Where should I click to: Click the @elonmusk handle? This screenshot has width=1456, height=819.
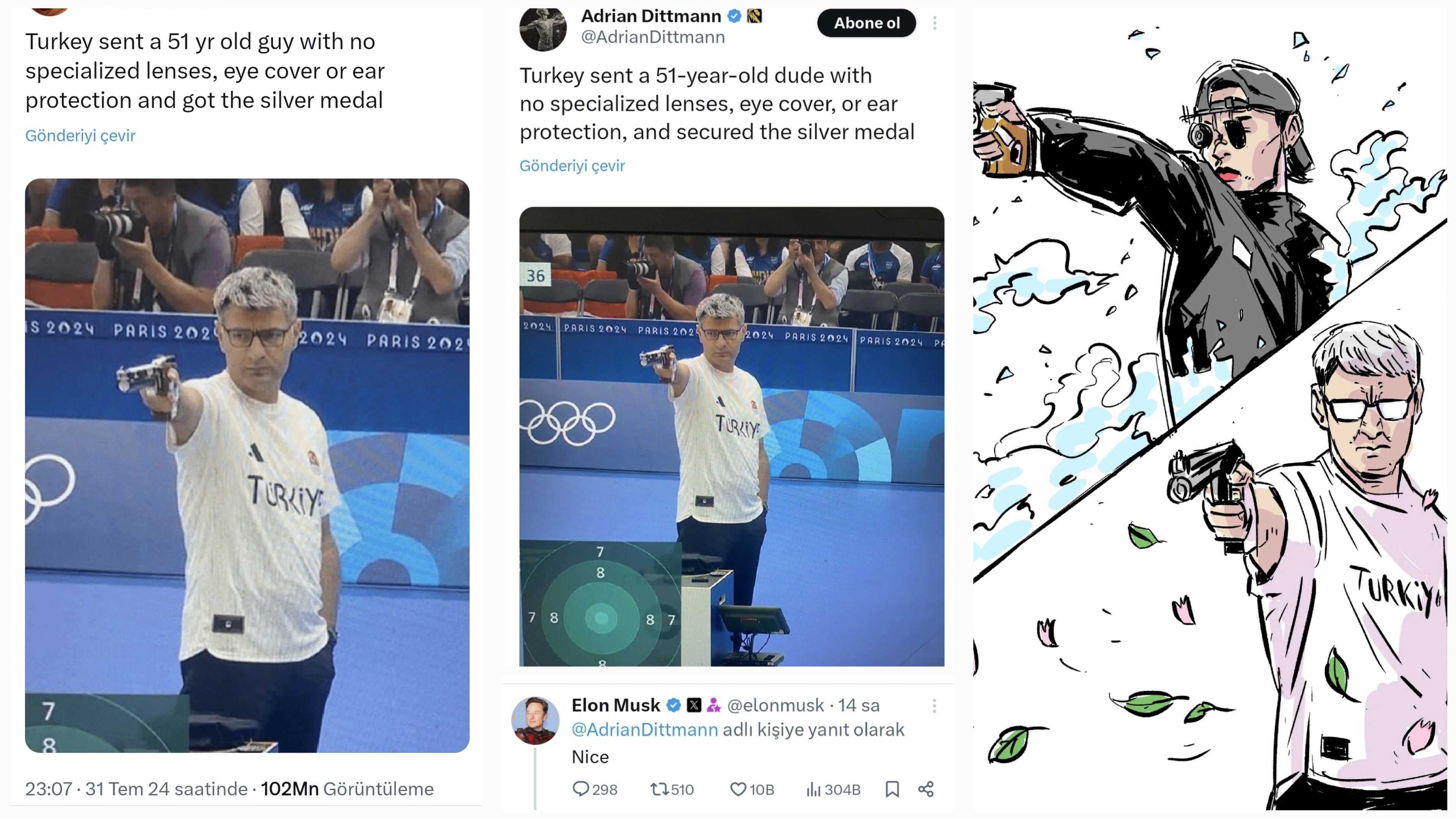[775, 705]
